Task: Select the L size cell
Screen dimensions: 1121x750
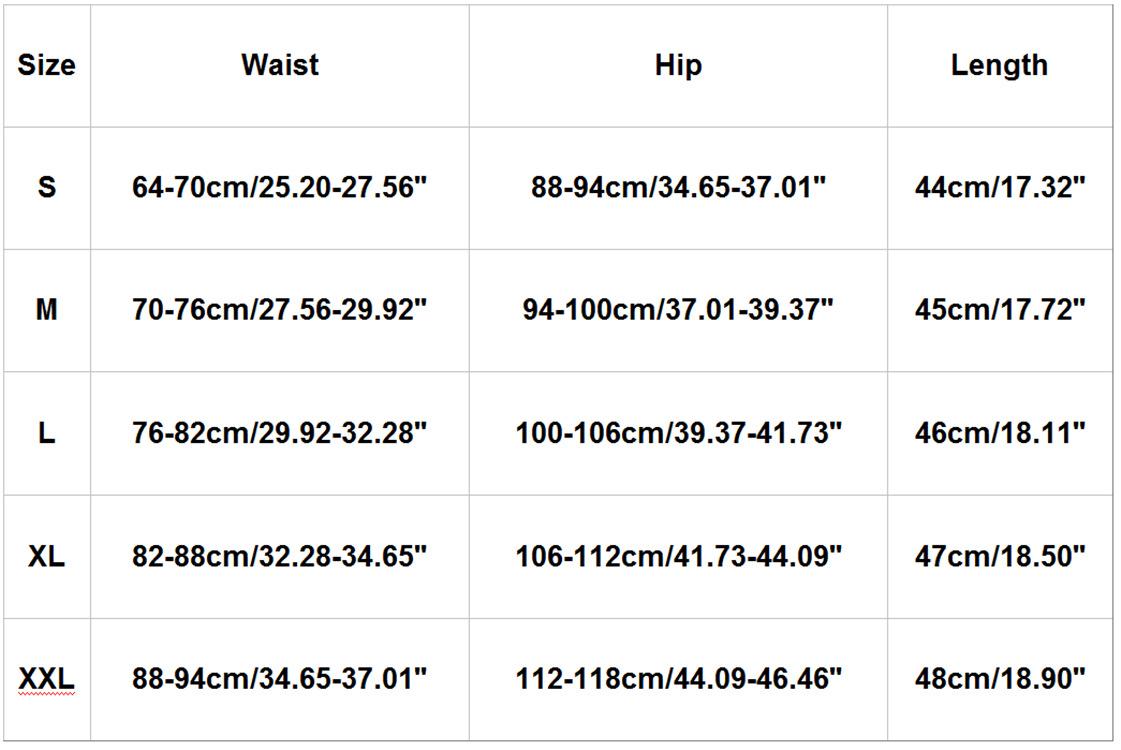Action: point(46,434)
